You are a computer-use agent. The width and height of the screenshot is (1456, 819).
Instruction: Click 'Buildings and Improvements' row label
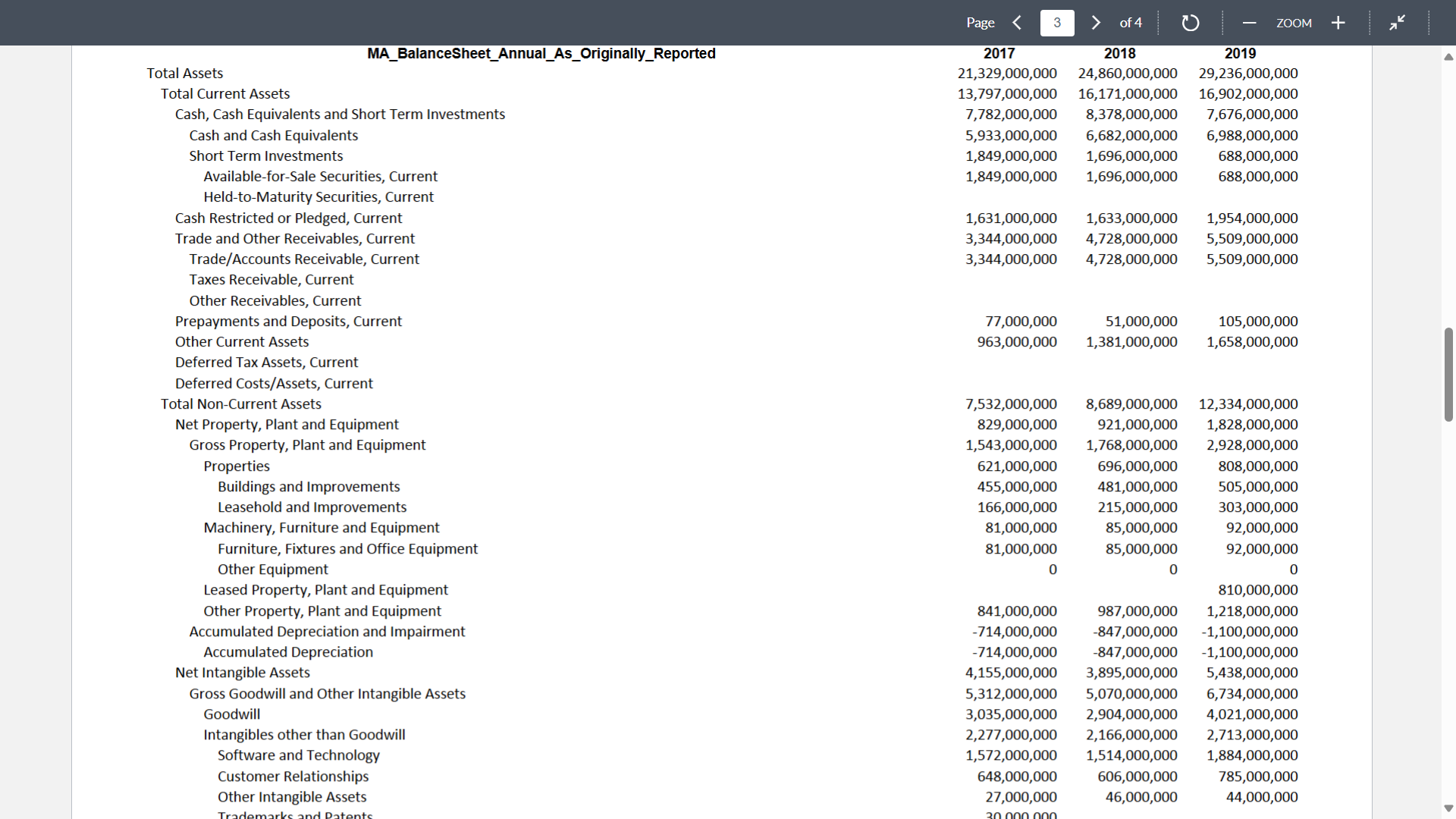tap(309, 487)
